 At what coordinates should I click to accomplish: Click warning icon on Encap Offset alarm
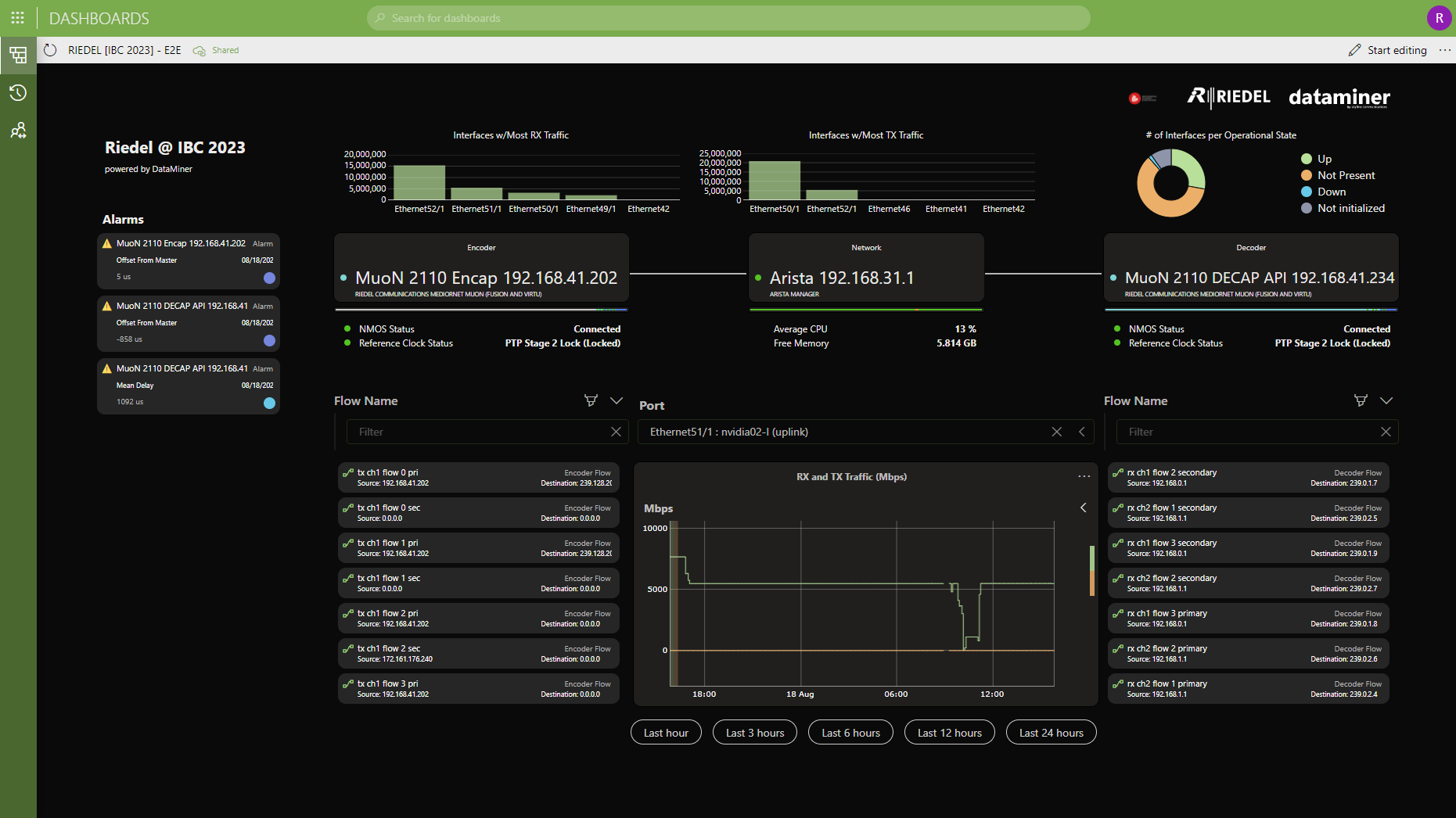coord(107,243)
